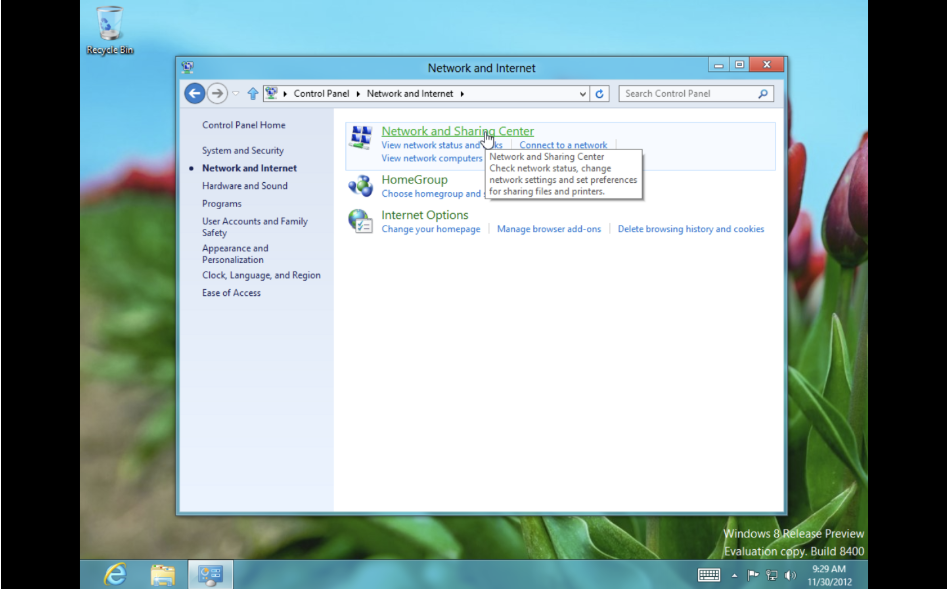
Task: Click the Action Center flag icon
Action: click(x=753, y=575)
